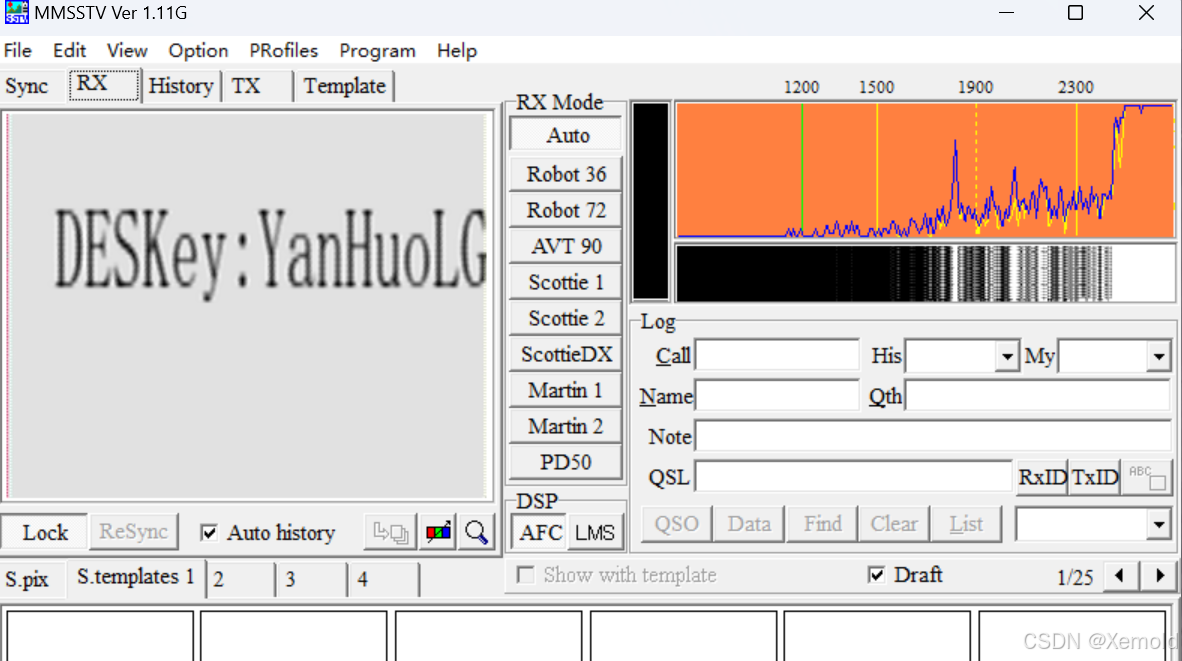The height and width of the screenshot is (661, 1182).
Task: Select stock templates tab 3
Action: point(311,580)
